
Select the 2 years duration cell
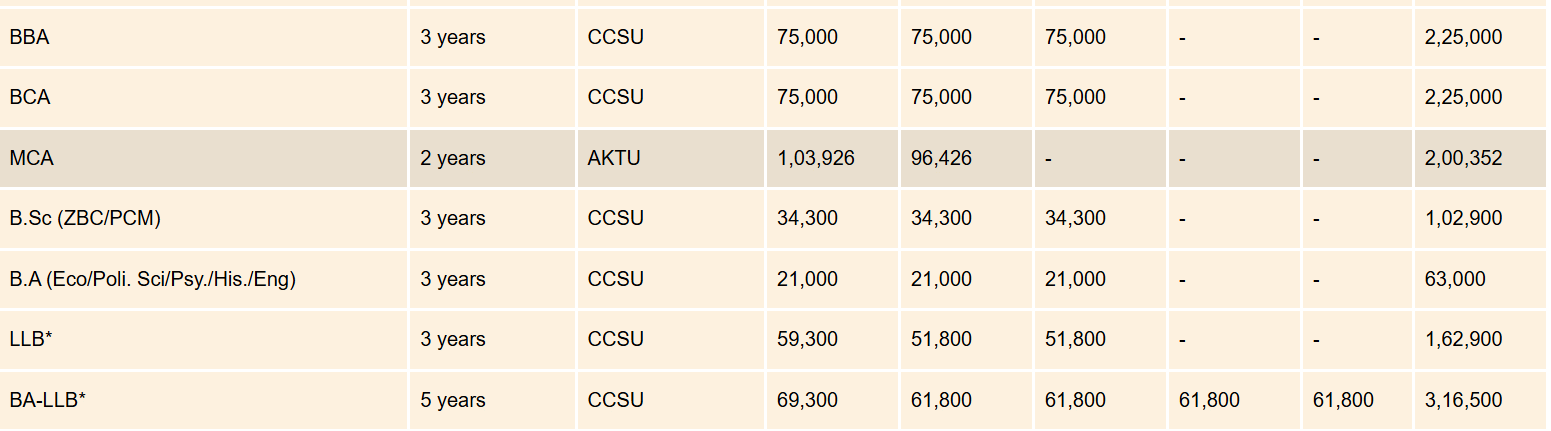pos(453,159)
